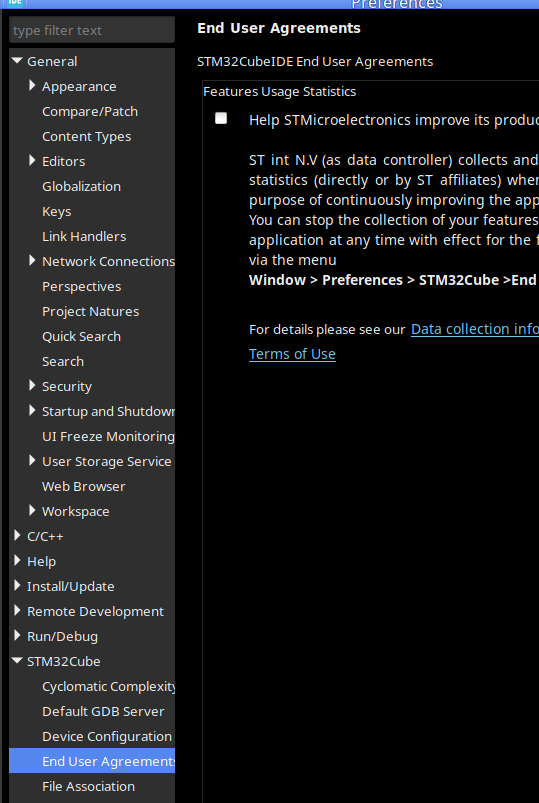Expand the Editors subtree arrow
The height and width of the screenshot is (803, 539).
[32, 161]
